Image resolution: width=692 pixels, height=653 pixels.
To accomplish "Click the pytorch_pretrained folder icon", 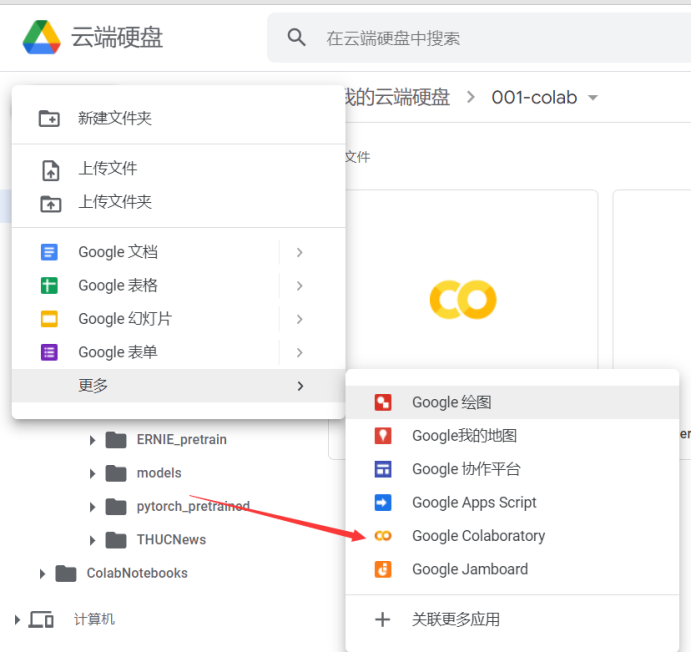I will click(x=116, y=507).
